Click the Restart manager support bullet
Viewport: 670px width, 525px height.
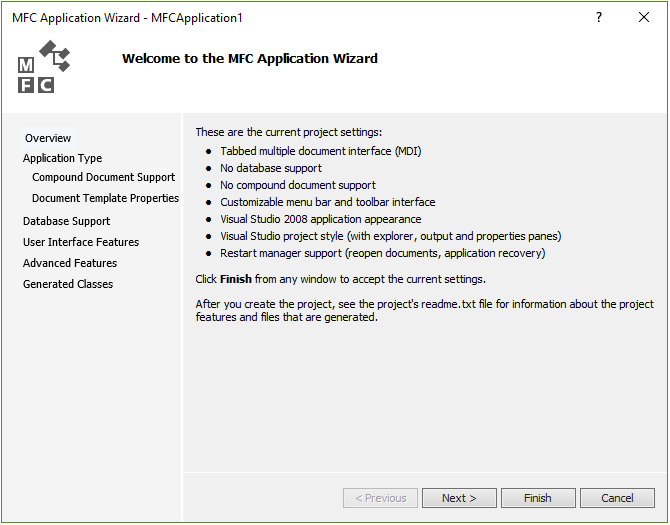[x=383, y=253]
